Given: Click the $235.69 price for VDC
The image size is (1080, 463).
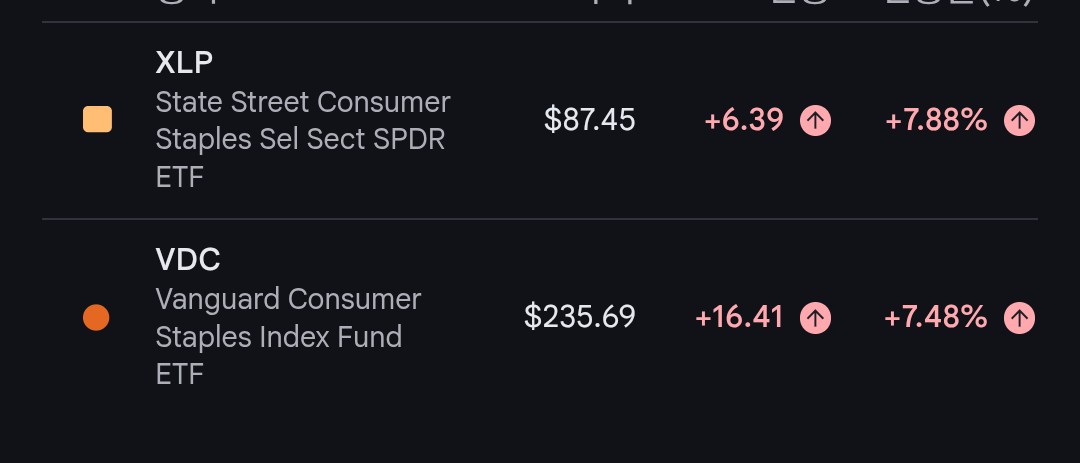Looking at the screenshot, I should pos(580,317).
